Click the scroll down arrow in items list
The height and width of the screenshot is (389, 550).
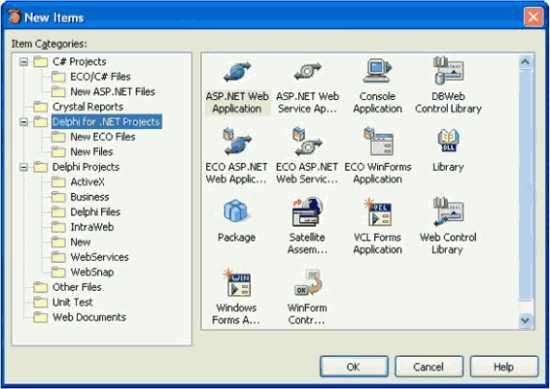[525, 320]
